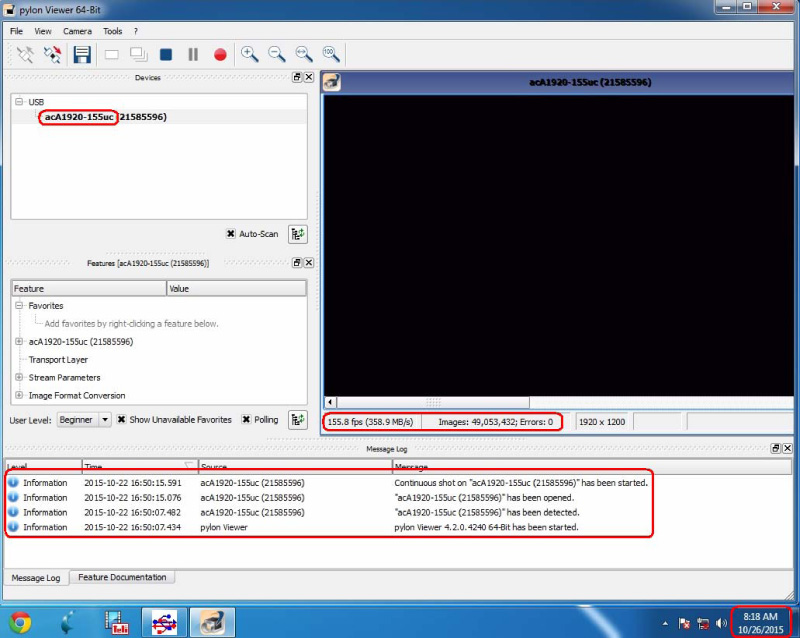Collapse the USB device tree node
Viewport: 800px width, 638px height.
click(x=19, y=102)
